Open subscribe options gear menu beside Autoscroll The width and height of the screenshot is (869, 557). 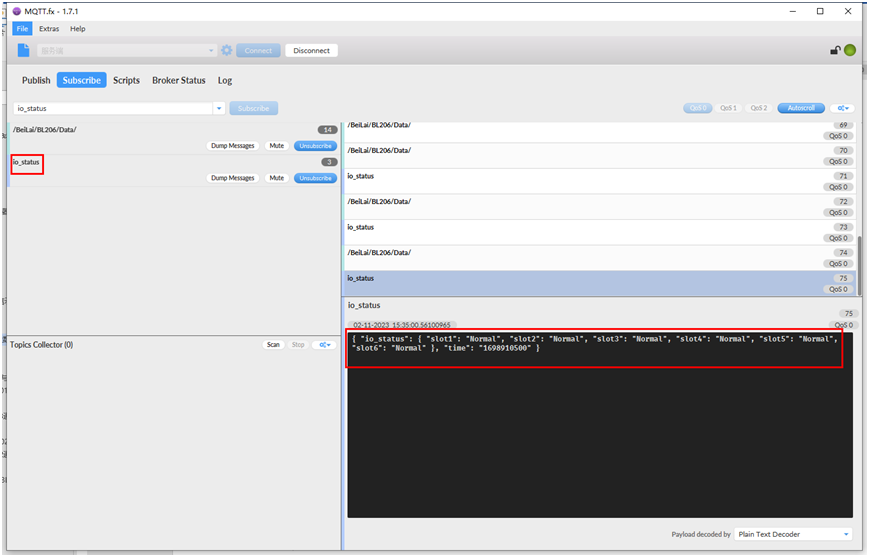(x=842, y=108)
